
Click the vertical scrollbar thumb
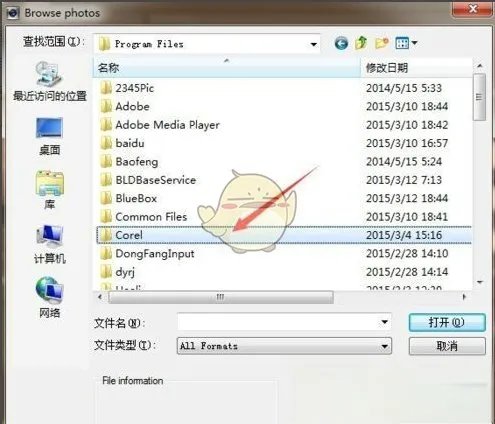point(480,97)
